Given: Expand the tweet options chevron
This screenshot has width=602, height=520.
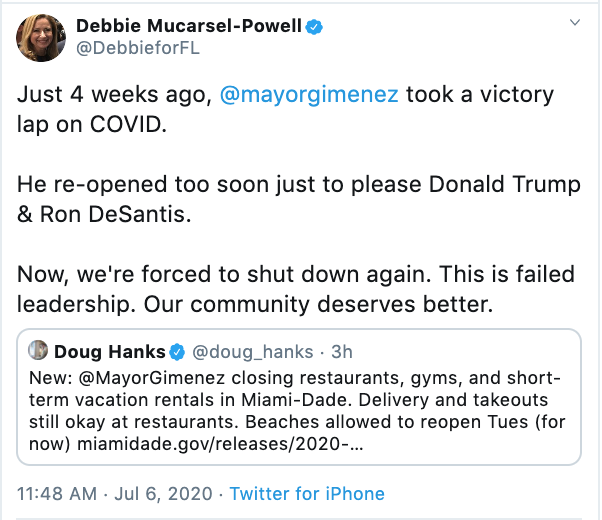Looking at the screenshot, I should pyautogui.click(x=574, y=22).
